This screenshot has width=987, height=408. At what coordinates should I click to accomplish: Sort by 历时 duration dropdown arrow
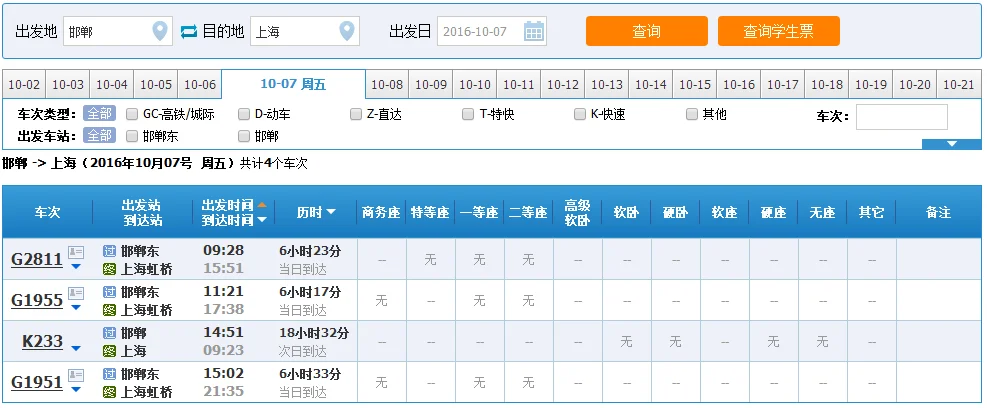[x=330, y=213]
